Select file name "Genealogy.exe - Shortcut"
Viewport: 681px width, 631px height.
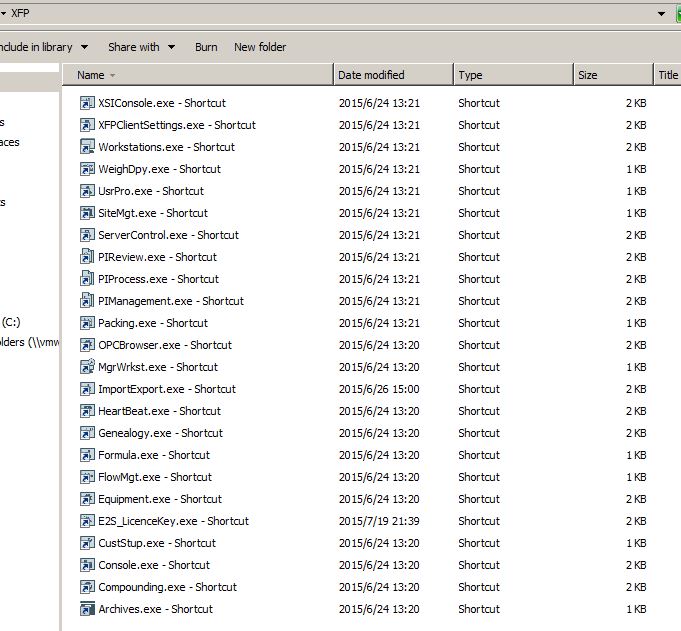(x=160, y=433)
